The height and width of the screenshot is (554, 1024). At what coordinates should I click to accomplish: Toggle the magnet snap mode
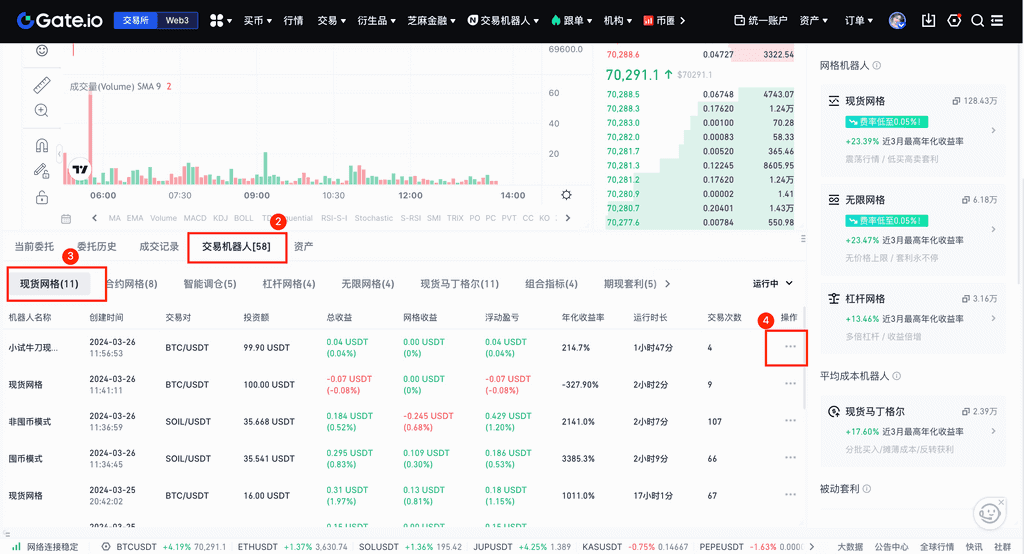point(41,145)
